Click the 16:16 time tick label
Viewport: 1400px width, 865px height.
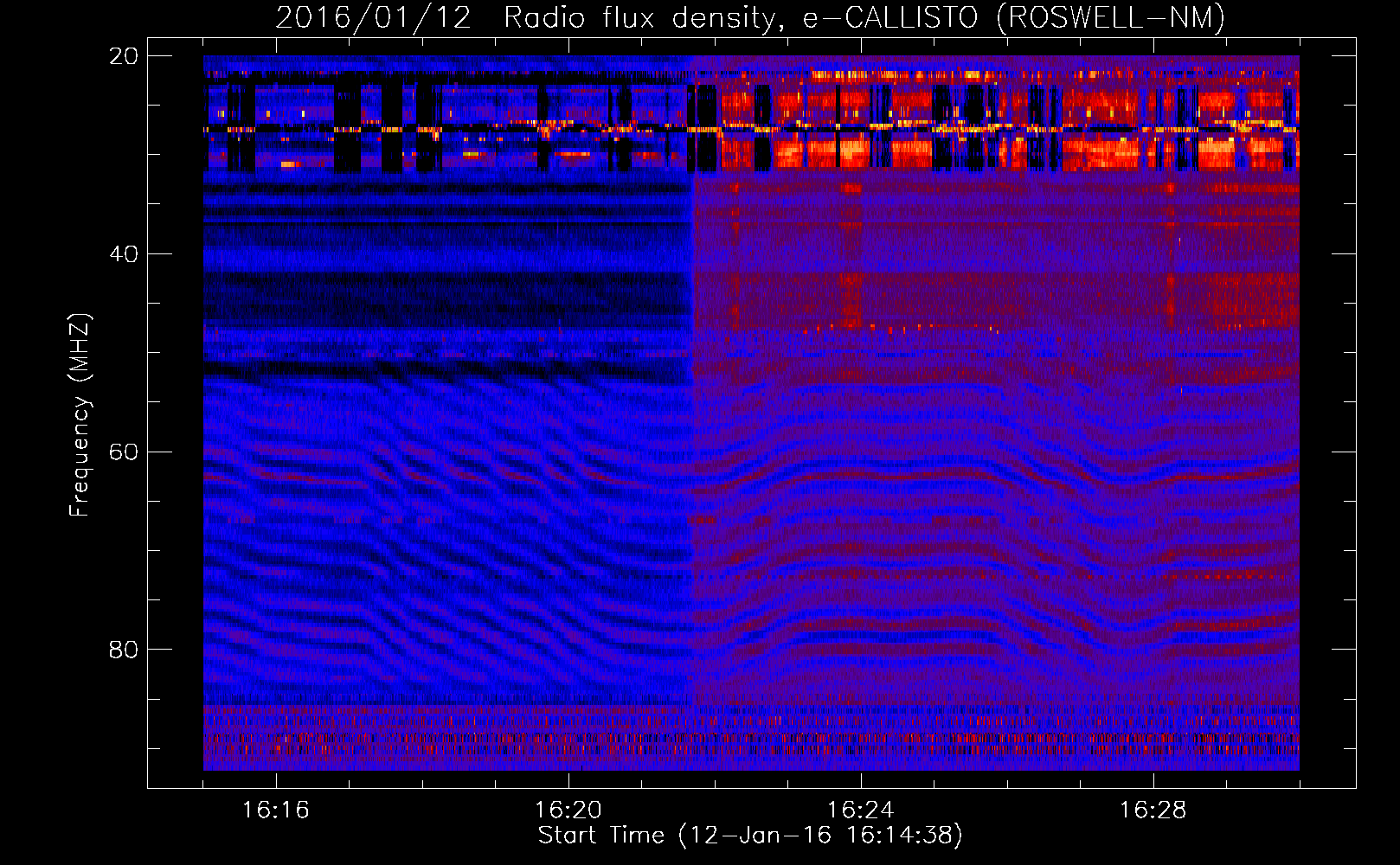point(276,811)
